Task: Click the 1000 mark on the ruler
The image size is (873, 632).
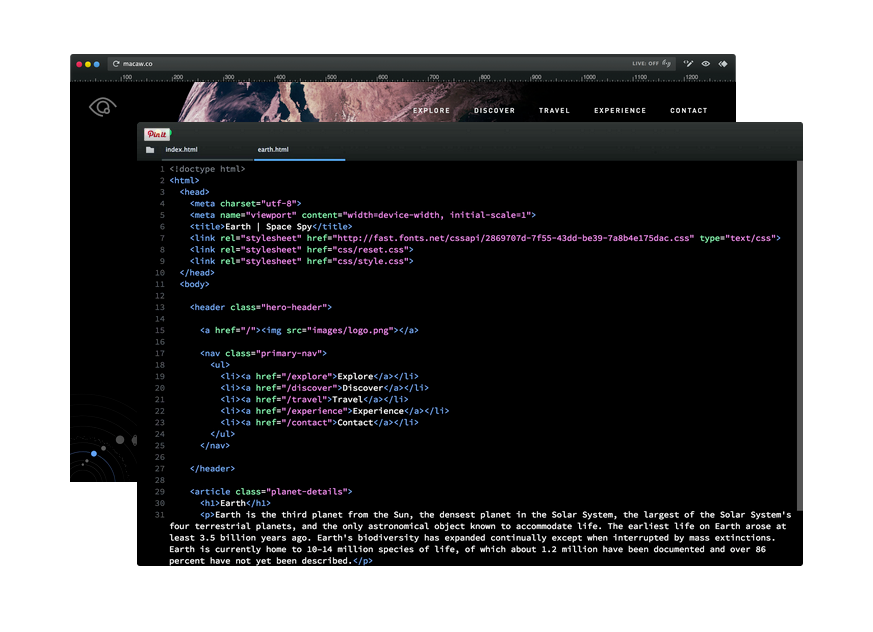Action: click(x=590, y=77)
